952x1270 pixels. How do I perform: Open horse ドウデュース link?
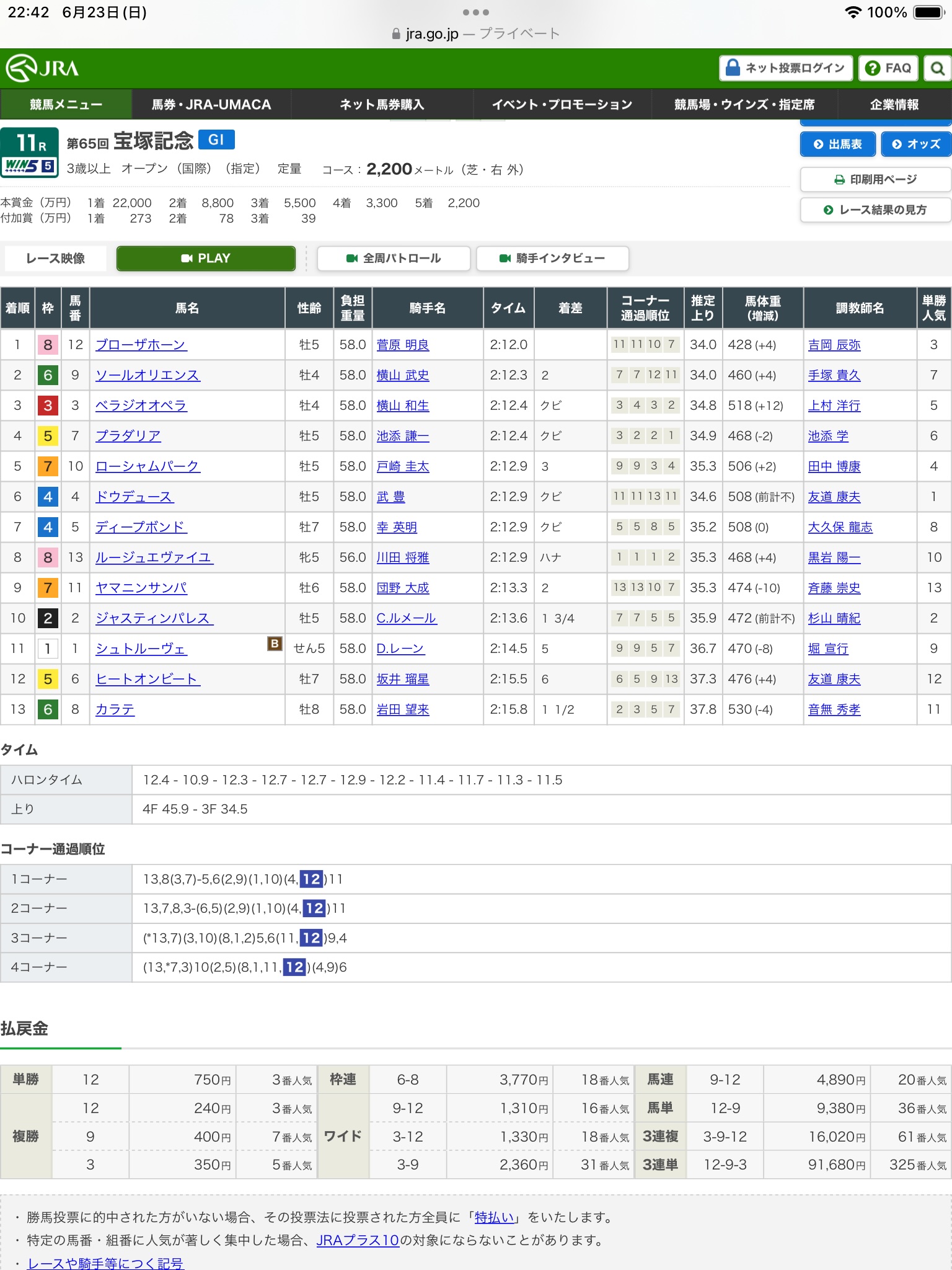tap(134, 497)
